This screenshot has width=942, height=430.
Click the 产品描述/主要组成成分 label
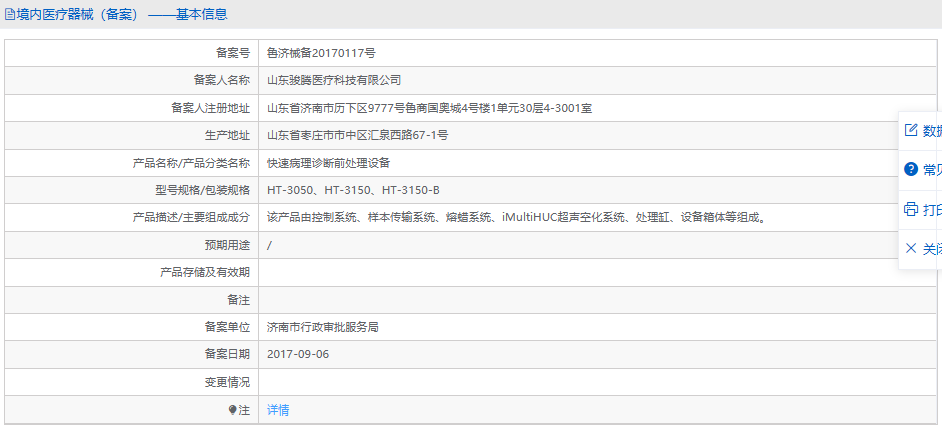point(191,217)
